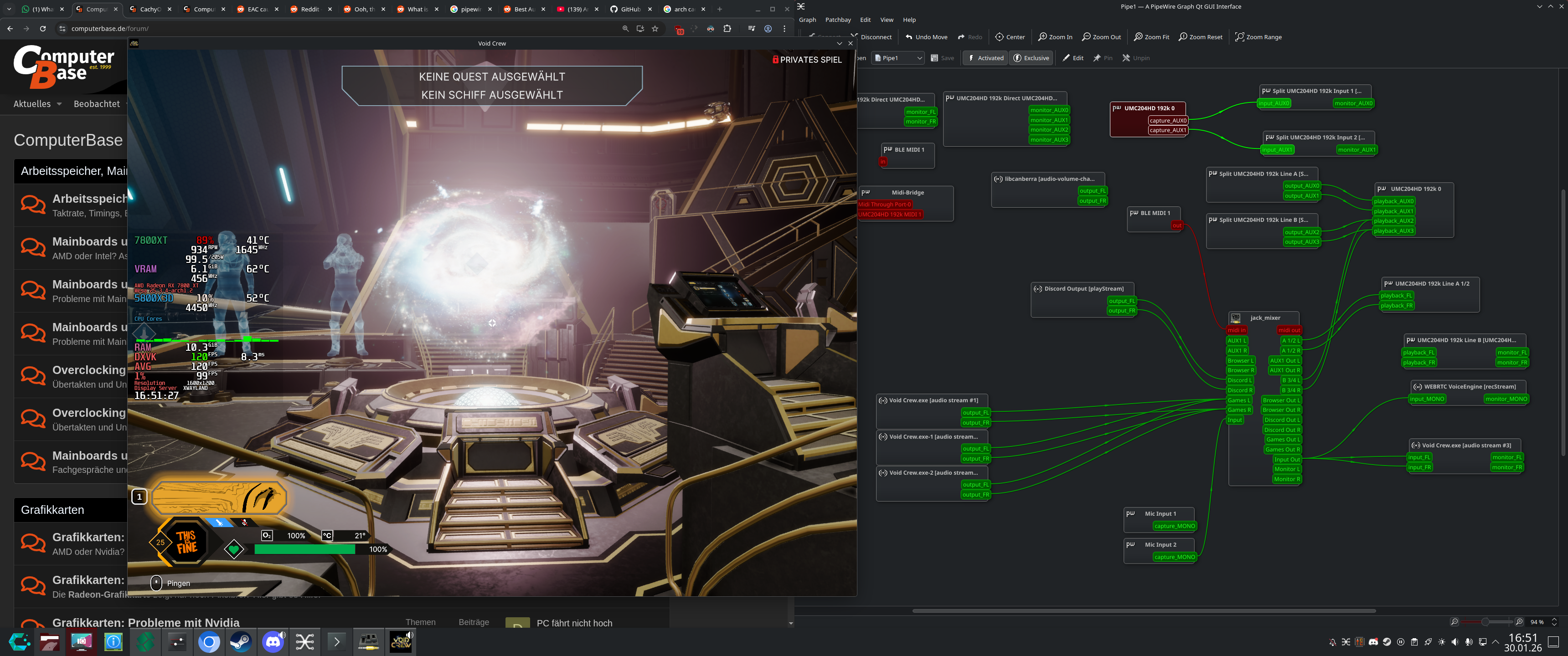Image resolution: width=1568 pixels, height=656 pixels.
Task: Bookmark this page with the star icon
Action: click(655, 29)
